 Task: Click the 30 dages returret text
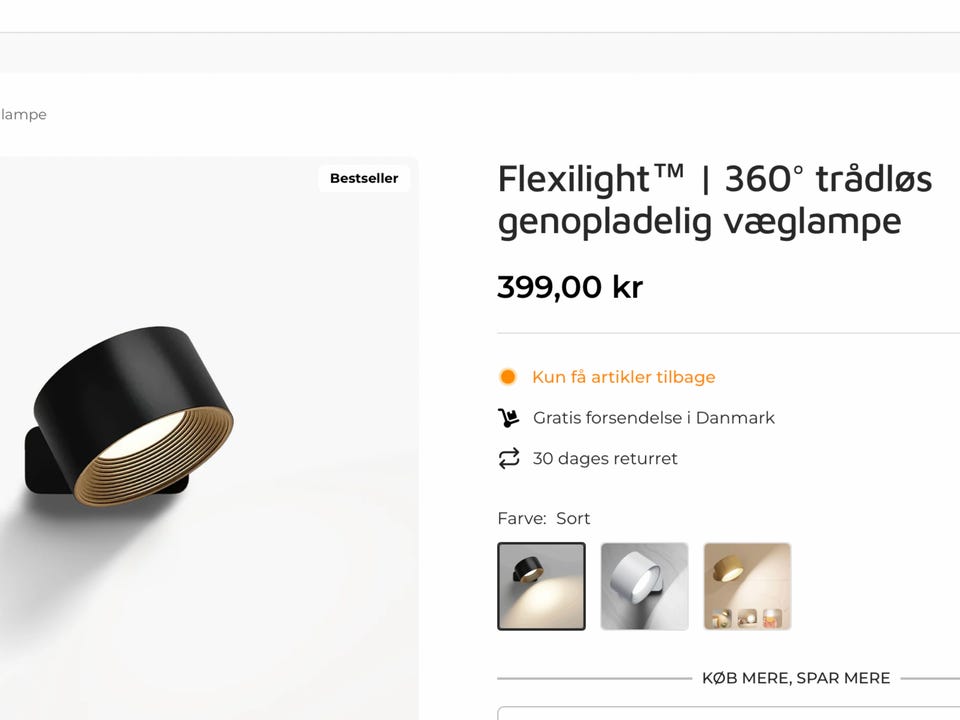605,458
